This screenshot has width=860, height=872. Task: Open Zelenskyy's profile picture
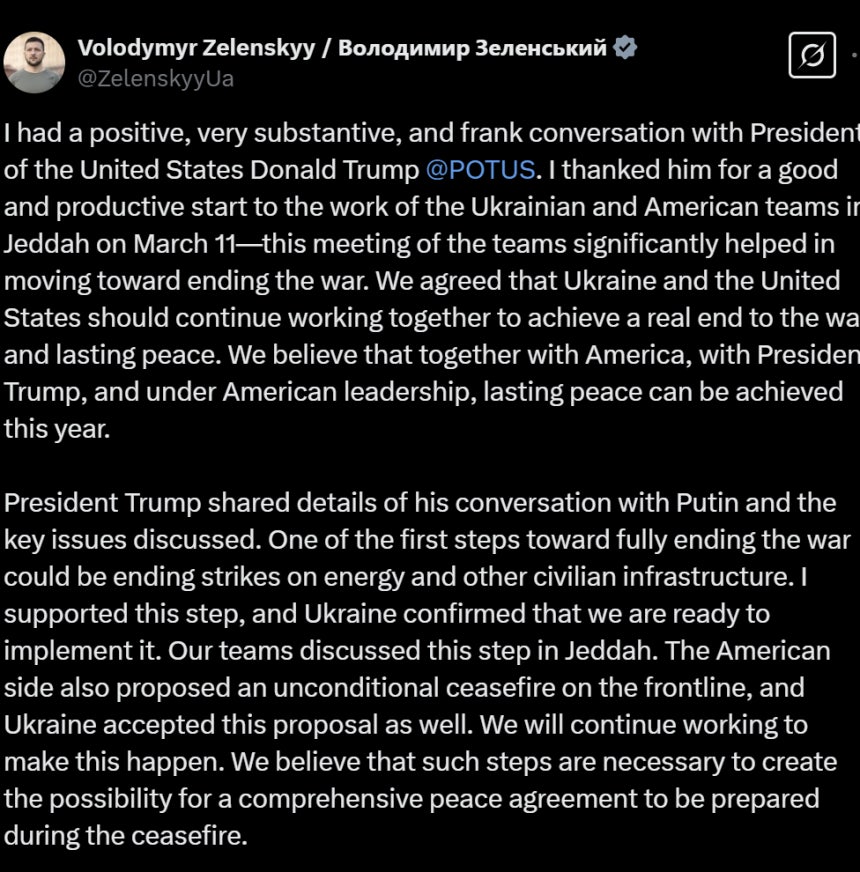tap(34, 62)
